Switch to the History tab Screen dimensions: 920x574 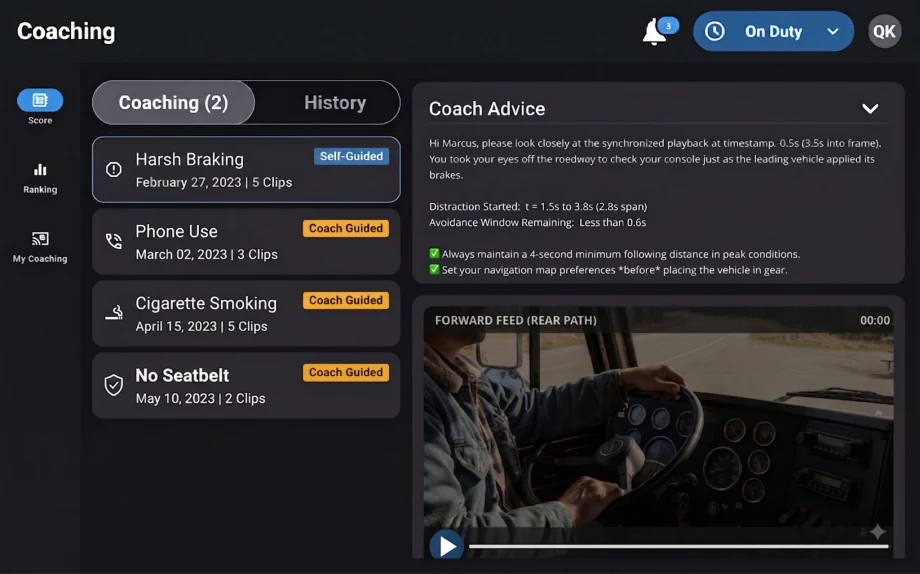[335, 103]
